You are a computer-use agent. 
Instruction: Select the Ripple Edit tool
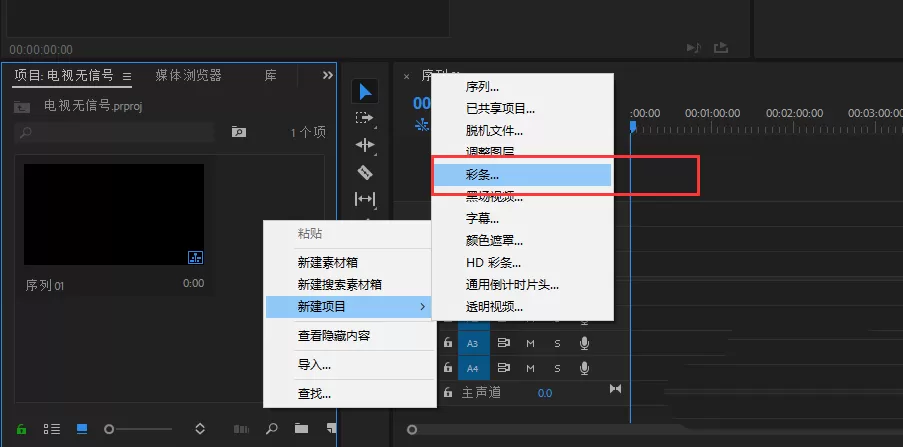click(x=365, y=145)
